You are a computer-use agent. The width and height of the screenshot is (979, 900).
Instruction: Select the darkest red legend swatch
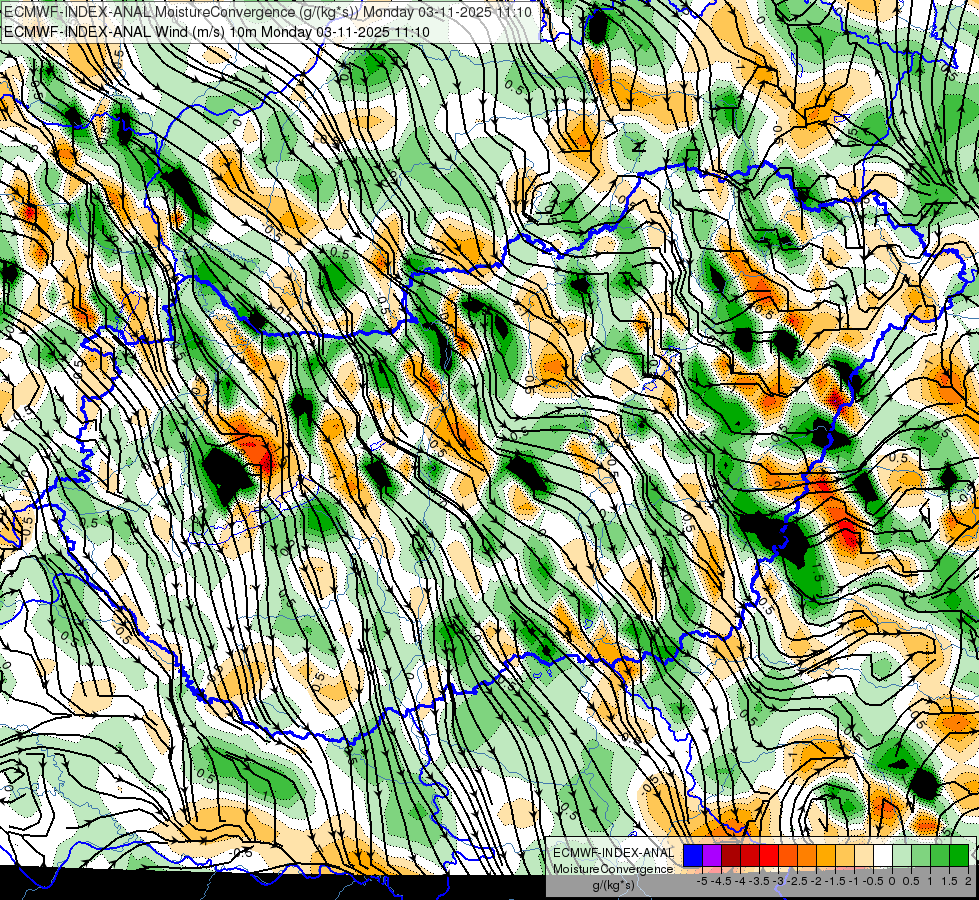731,856
